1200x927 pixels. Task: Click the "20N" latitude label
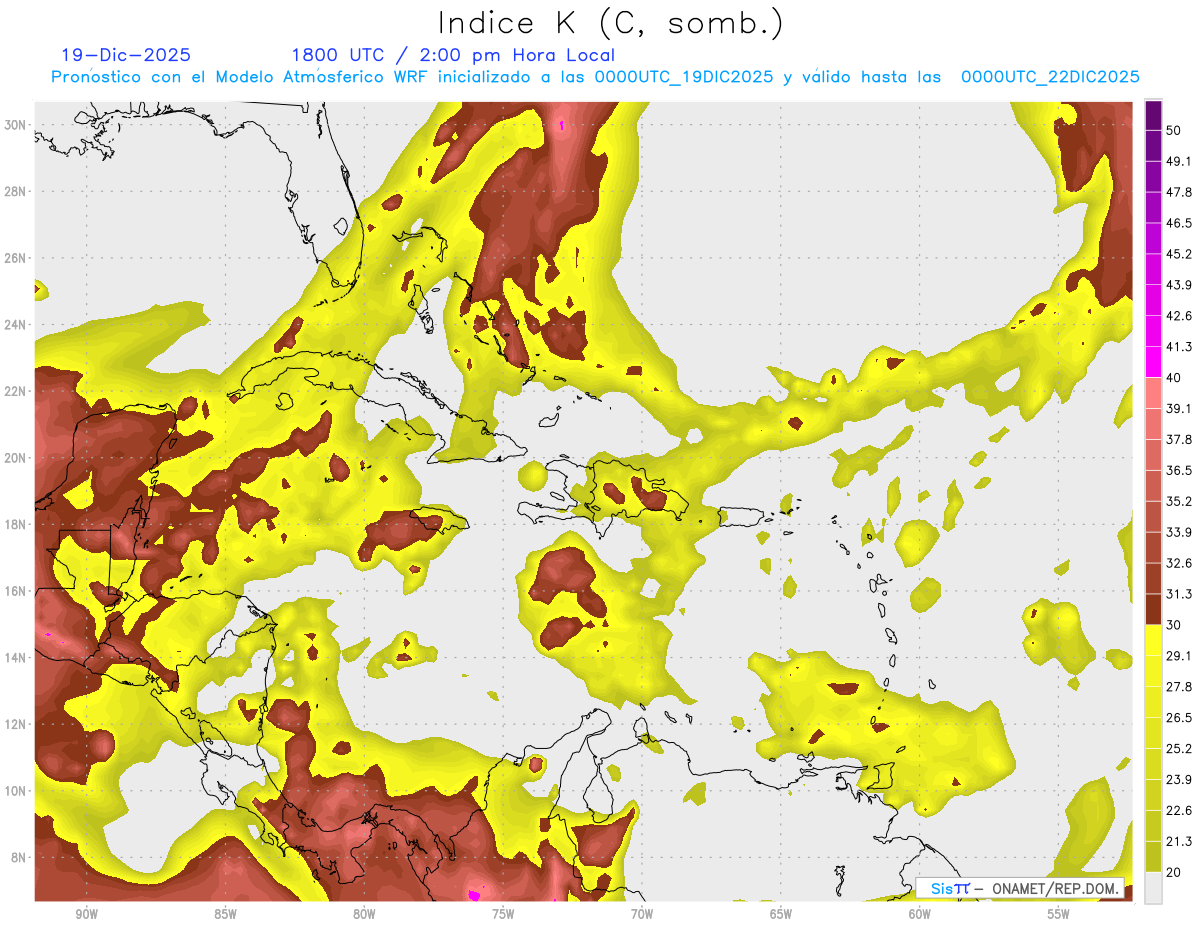coord(15,458)
